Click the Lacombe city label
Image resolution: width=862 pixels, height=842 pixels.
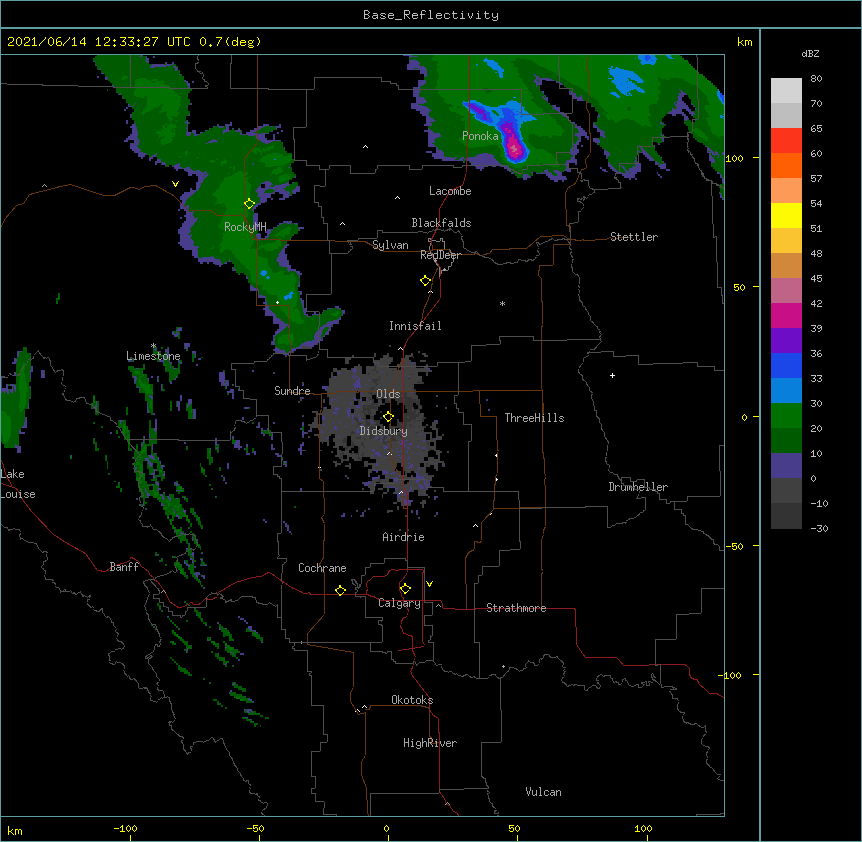coord(450,191)
